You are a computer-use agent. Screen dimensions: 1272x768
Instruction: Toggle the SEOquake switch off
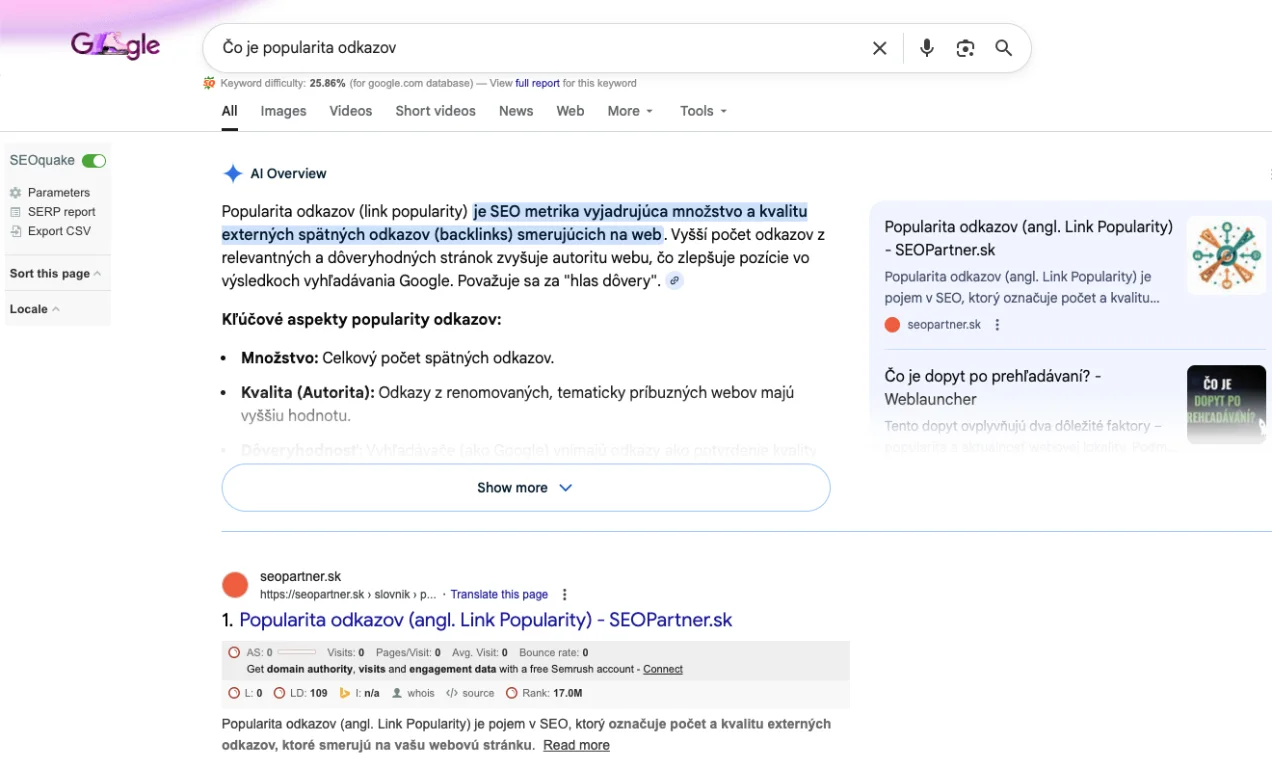(x=94, y=161)
